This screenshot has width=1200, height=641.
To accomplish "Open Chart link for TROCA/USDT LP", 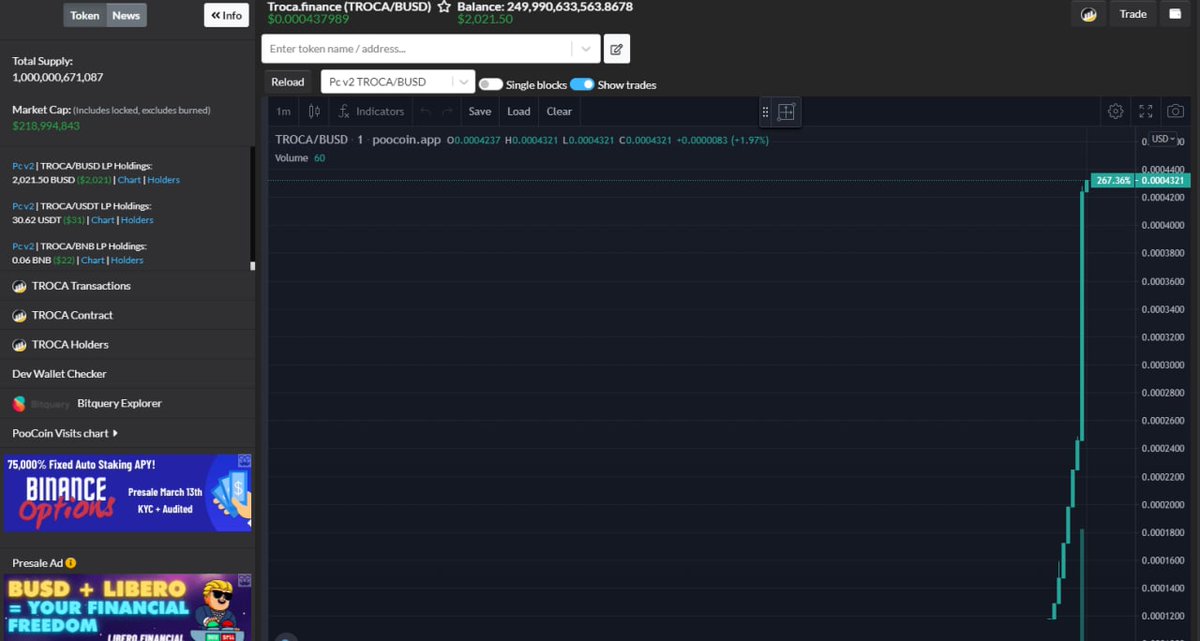I will pos(103,220).
